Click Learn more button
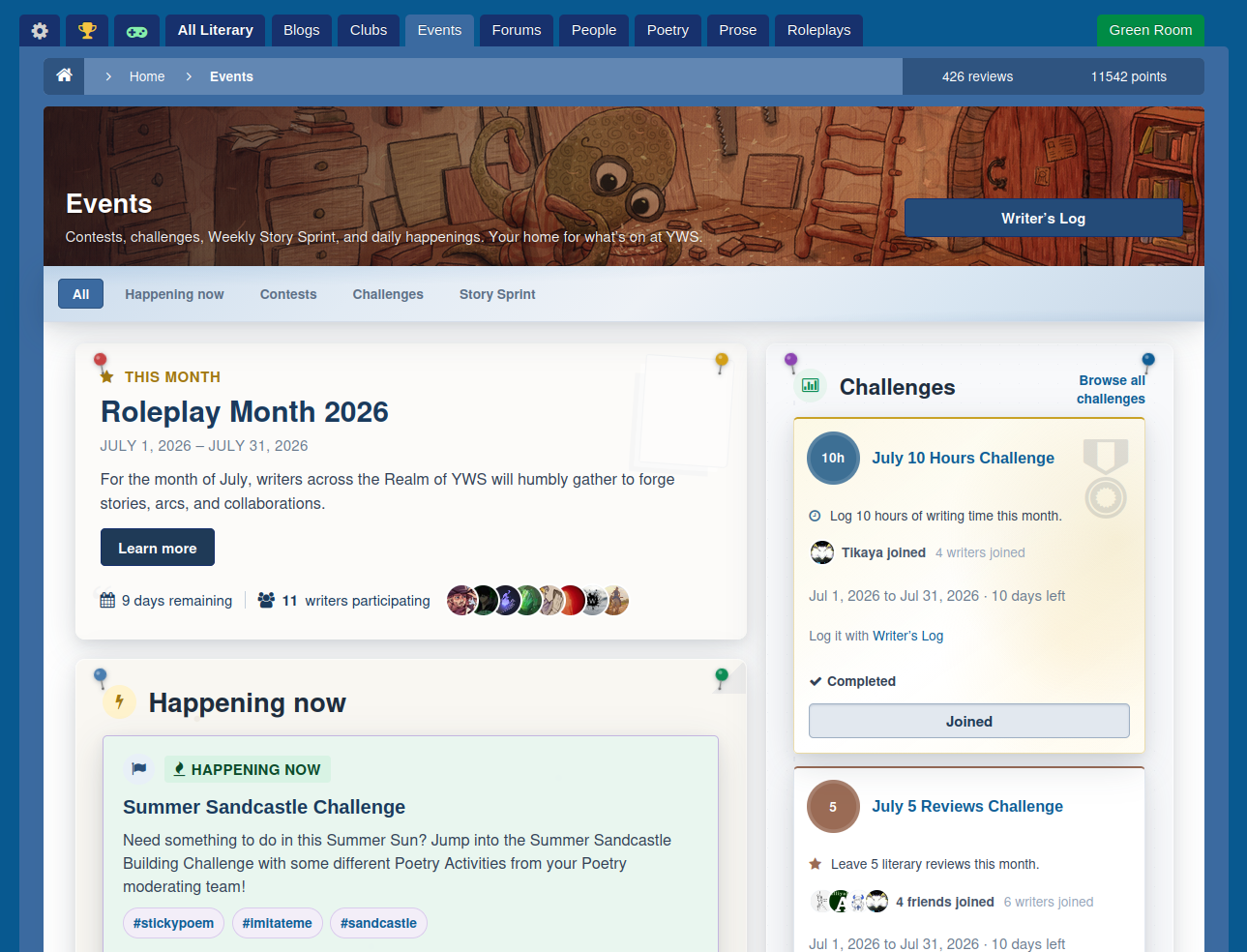This screenshot has height=952, width=1247. [158, 548]
